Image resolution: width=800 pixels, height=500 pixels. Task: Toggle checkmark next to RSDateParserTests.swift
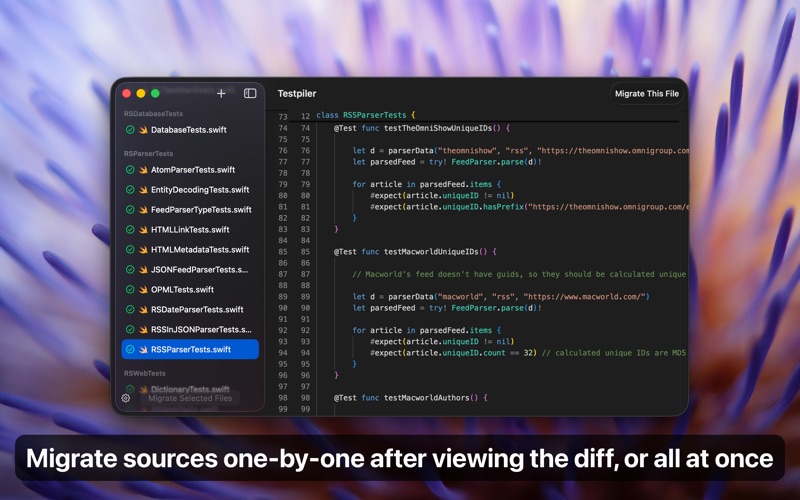coord(130,309)
